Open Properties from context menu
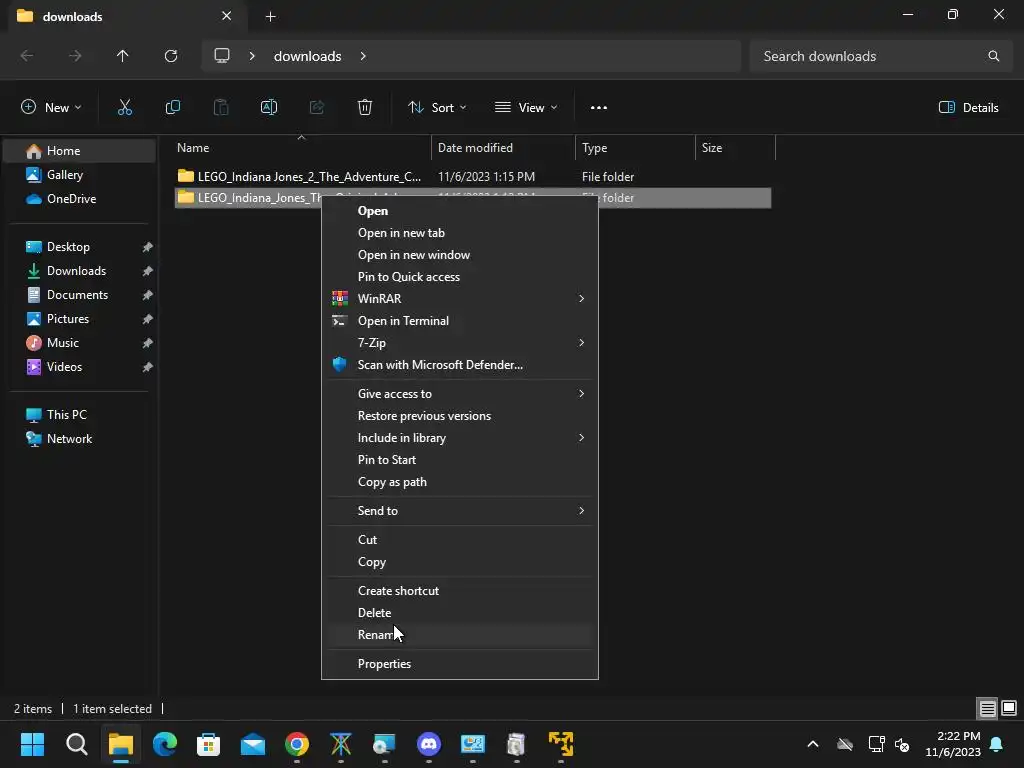 (x=459, y=664)
